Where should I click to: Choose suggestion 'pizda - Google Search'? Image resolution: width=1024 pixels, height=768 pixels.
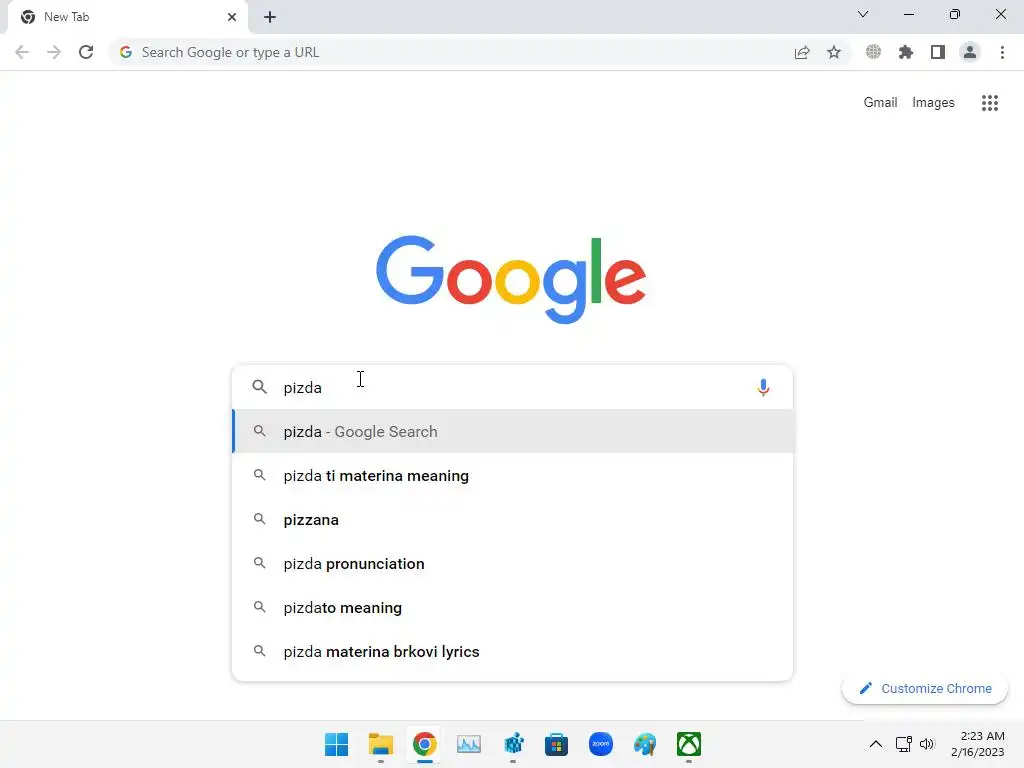point(513,432)
